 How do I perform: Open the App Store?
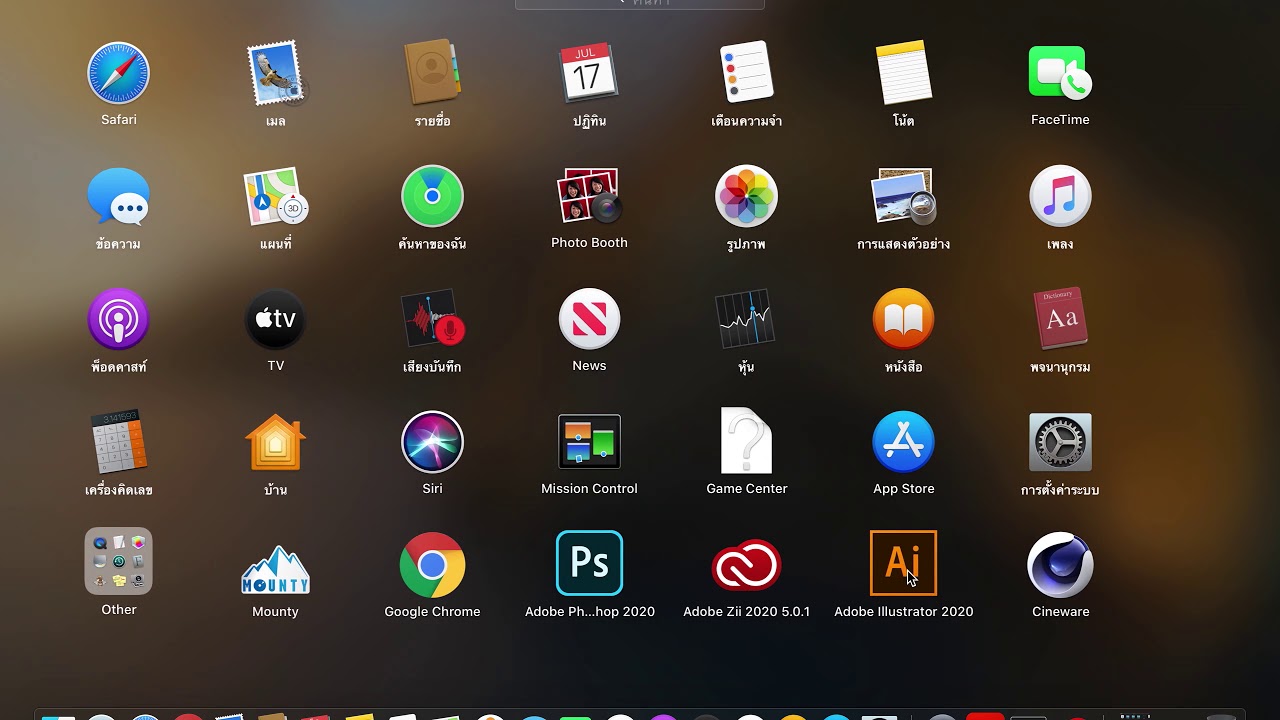pos(903,442)
